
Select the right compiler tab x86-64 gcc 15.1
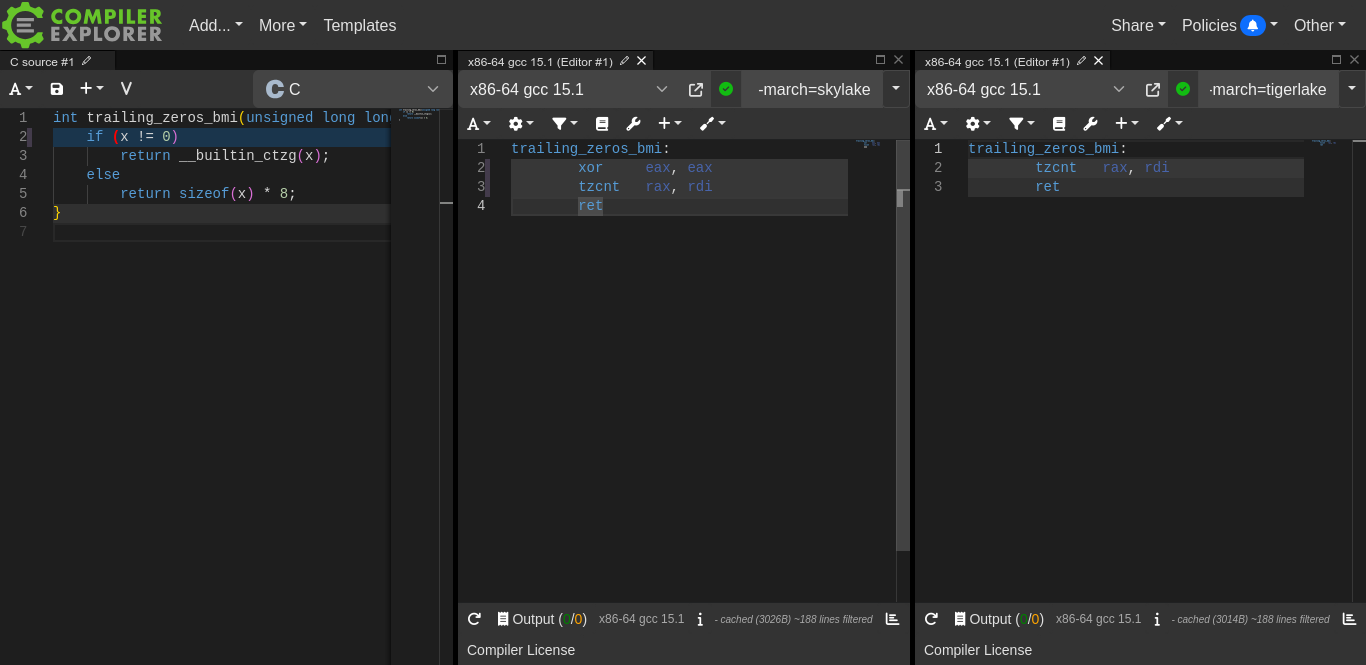click(997, 61)
